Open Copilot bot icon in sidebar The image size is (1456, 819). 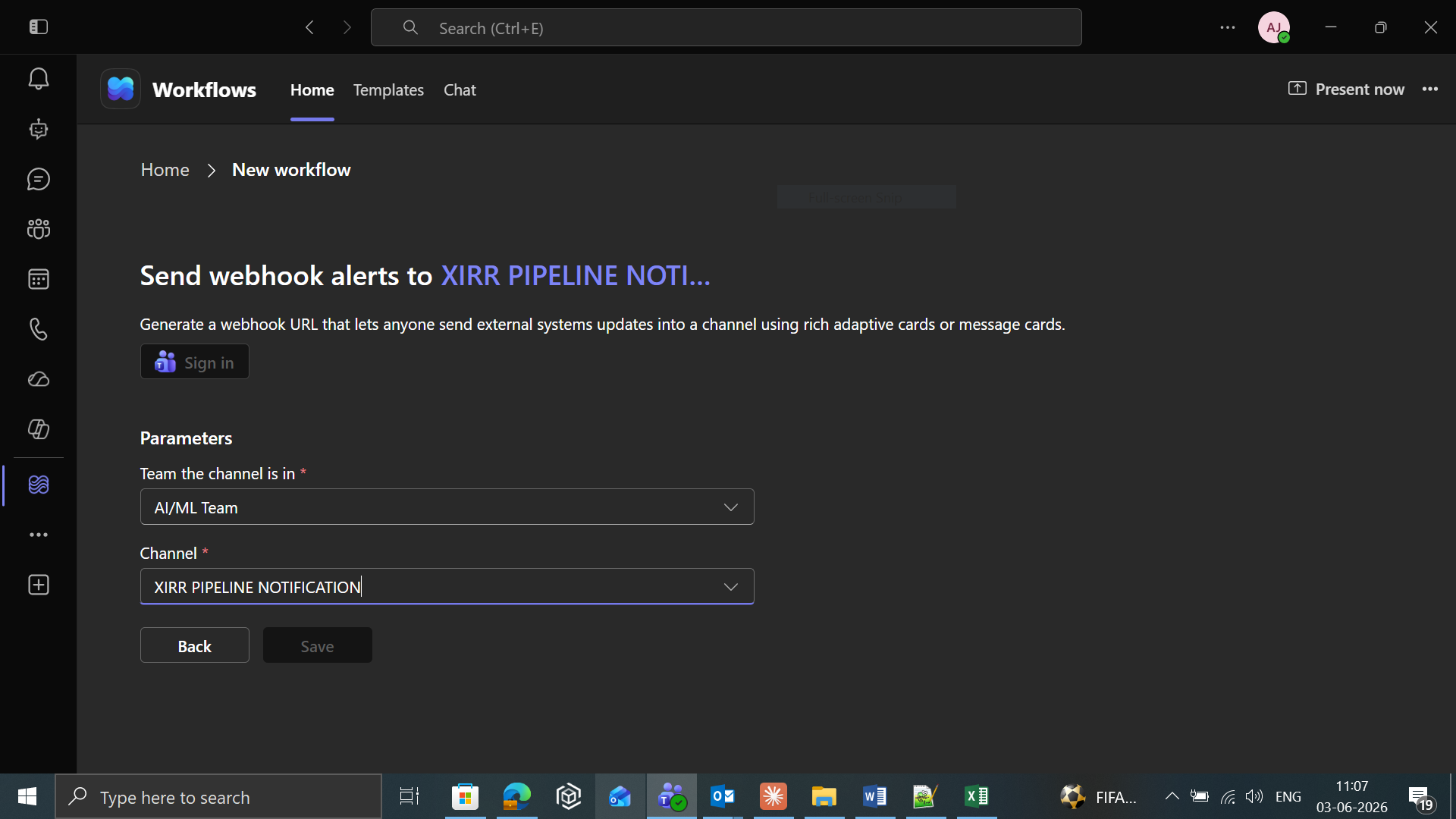click(39, 129)
